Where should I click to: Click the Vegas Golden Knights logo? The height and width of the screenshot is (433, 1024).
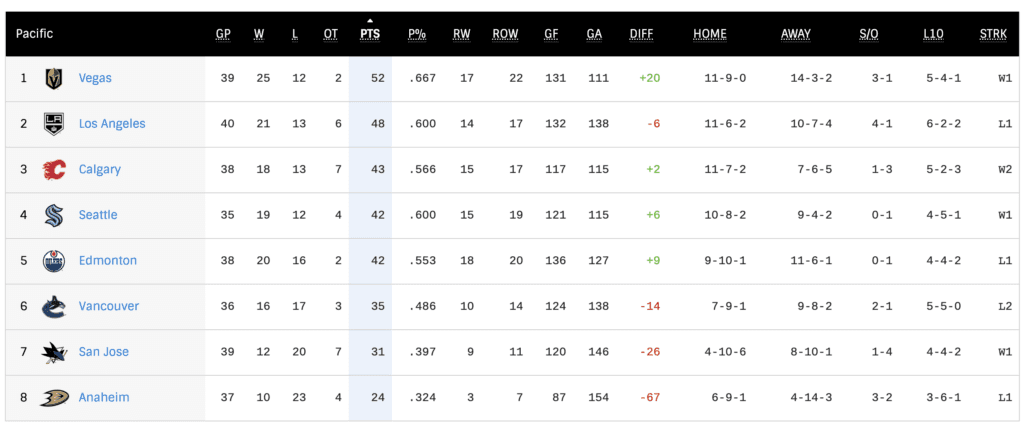pyautogui.click(x=54, y=78)
